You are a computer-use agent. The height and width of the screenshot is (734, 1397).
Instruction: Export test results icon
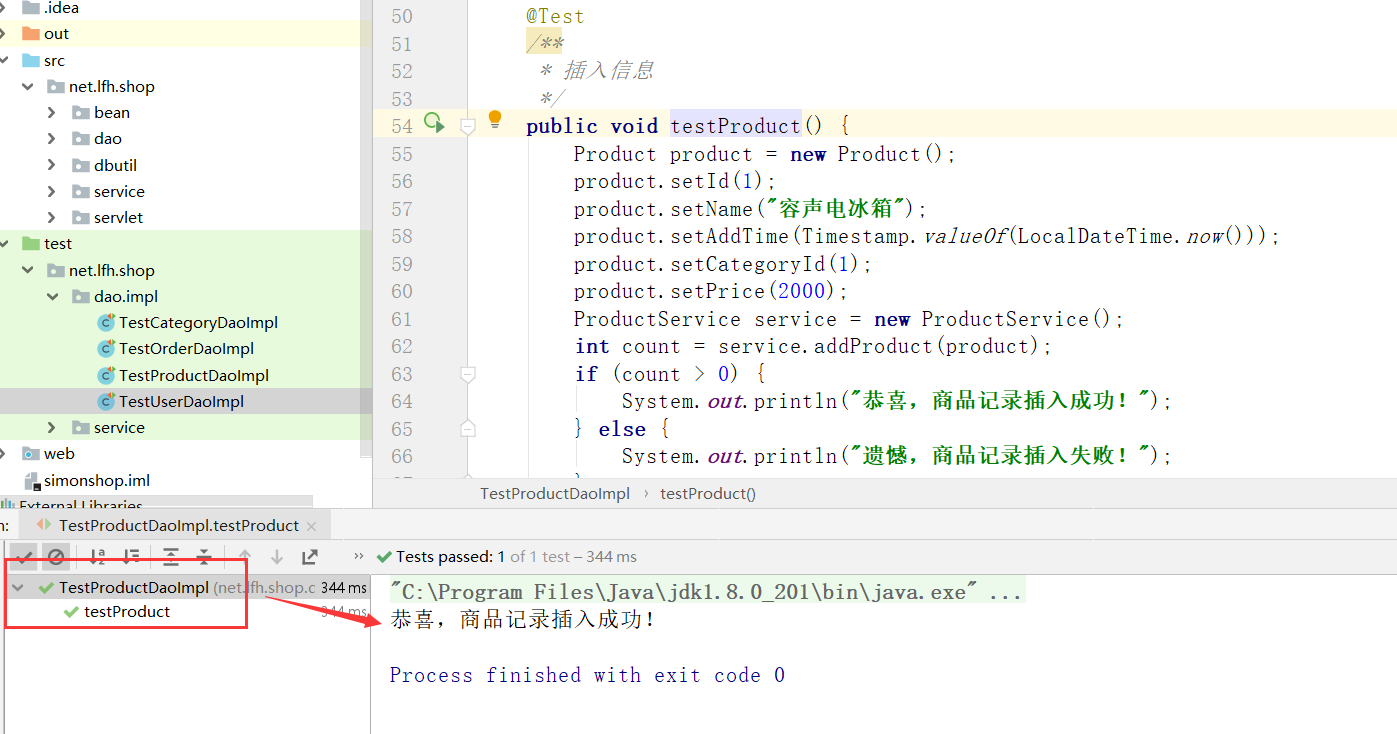click(310, 557)
